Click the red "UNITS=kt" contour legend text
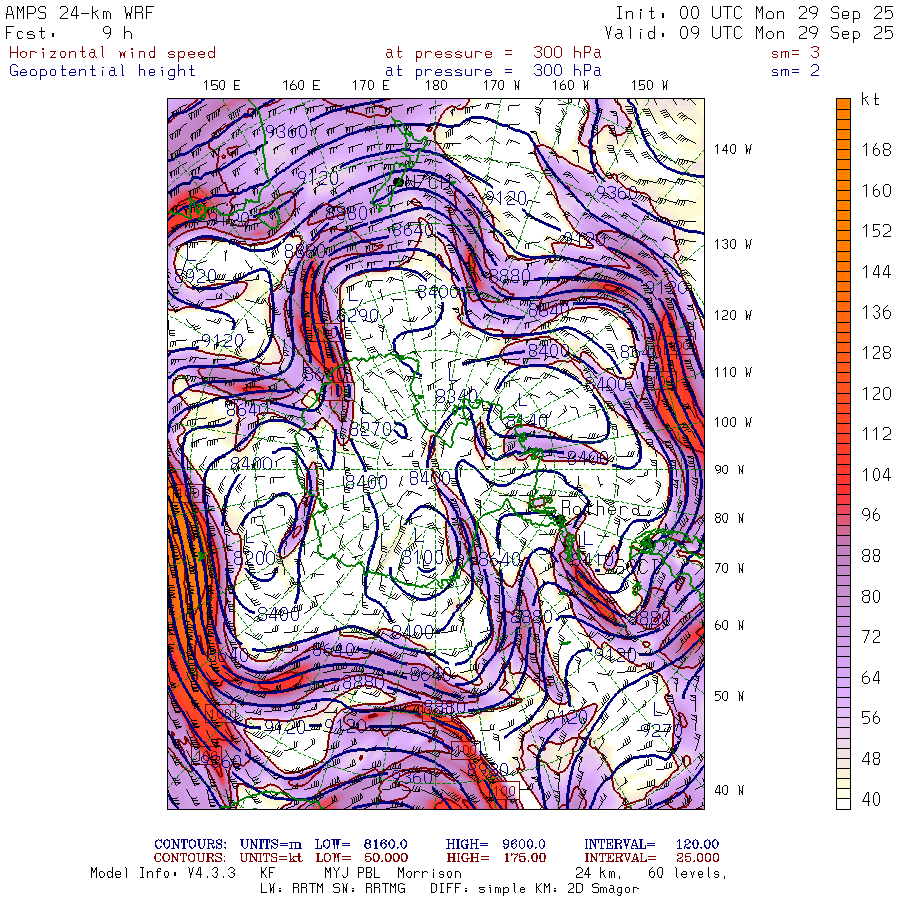Viewport: 900px width, 900px height. click(270, 858)
